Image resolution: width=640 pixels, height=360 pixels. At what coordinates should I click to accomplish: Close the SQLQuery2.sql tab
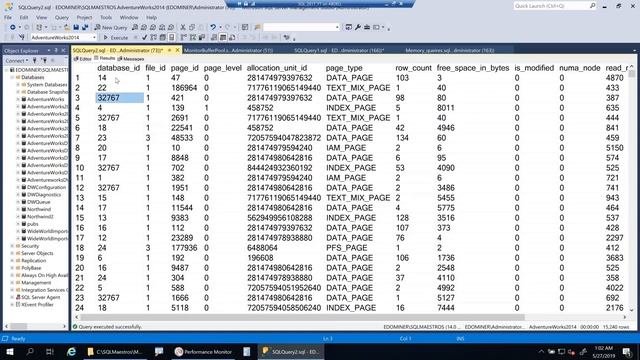tap(178, 50)
